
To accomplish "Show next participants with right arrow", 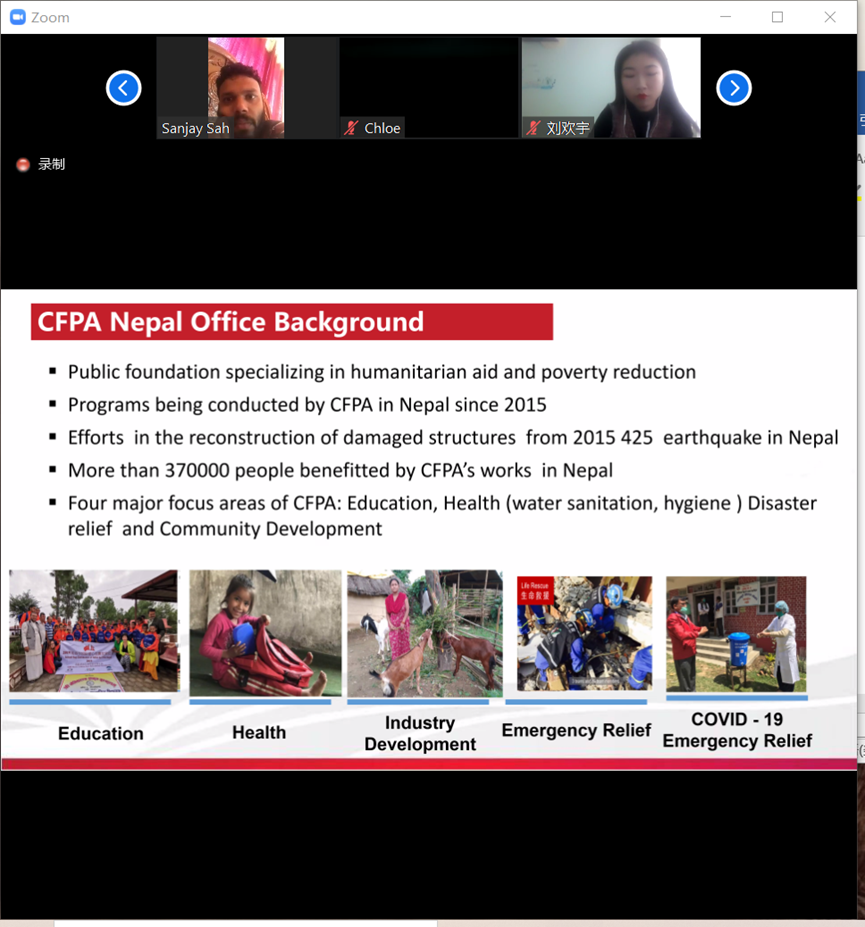I will 733,88.
